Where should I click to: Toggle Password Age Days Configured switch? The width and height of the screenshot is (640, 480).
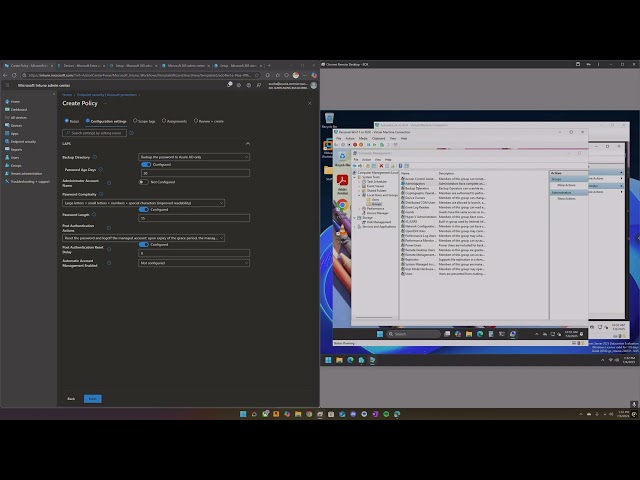pyautogui.click(x=146, y=164)
